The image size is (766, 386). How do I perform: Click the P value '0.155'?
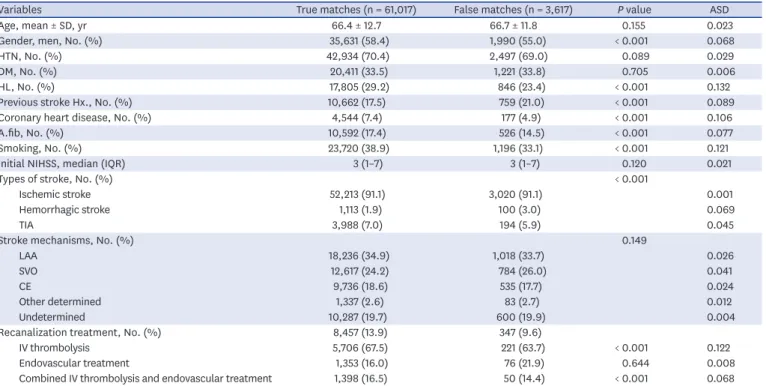coord(634,25)
